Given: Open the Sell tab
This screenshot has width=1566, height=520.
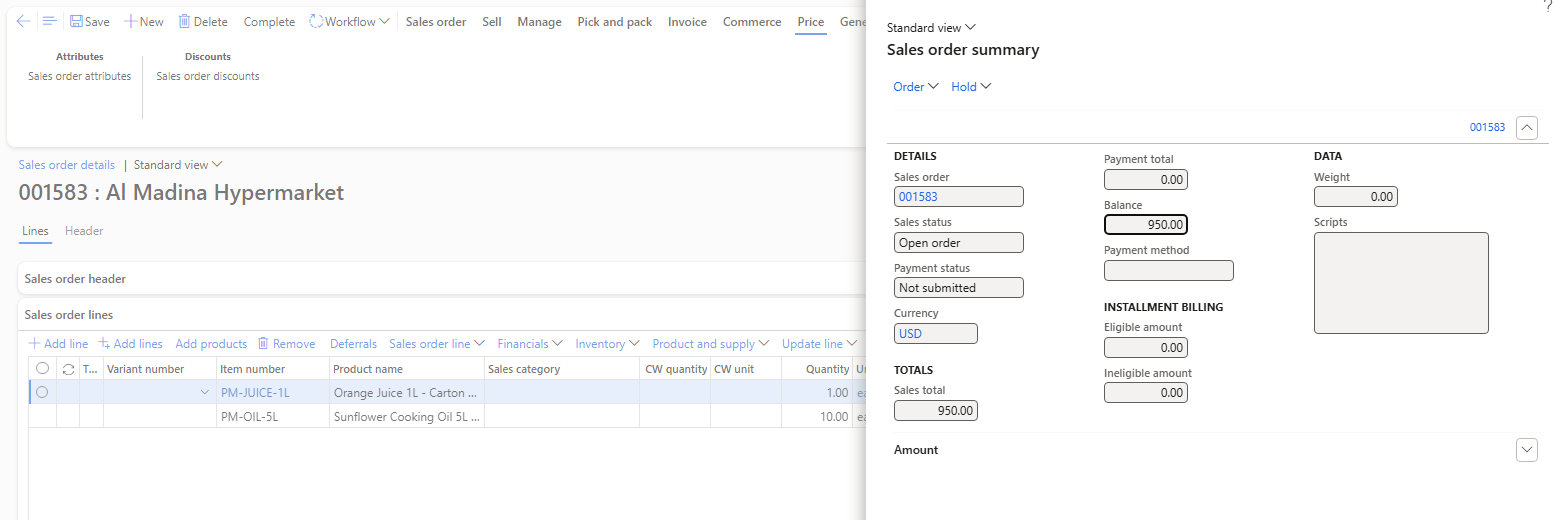Looking at the screenshot, I should coord(492,21).
